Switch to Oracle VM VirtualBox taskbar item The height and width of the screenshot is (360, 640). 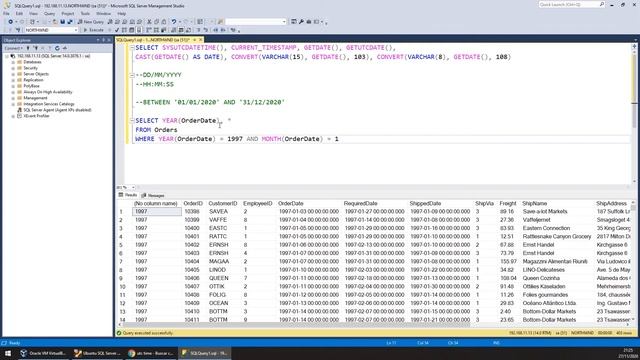(43, 353)
